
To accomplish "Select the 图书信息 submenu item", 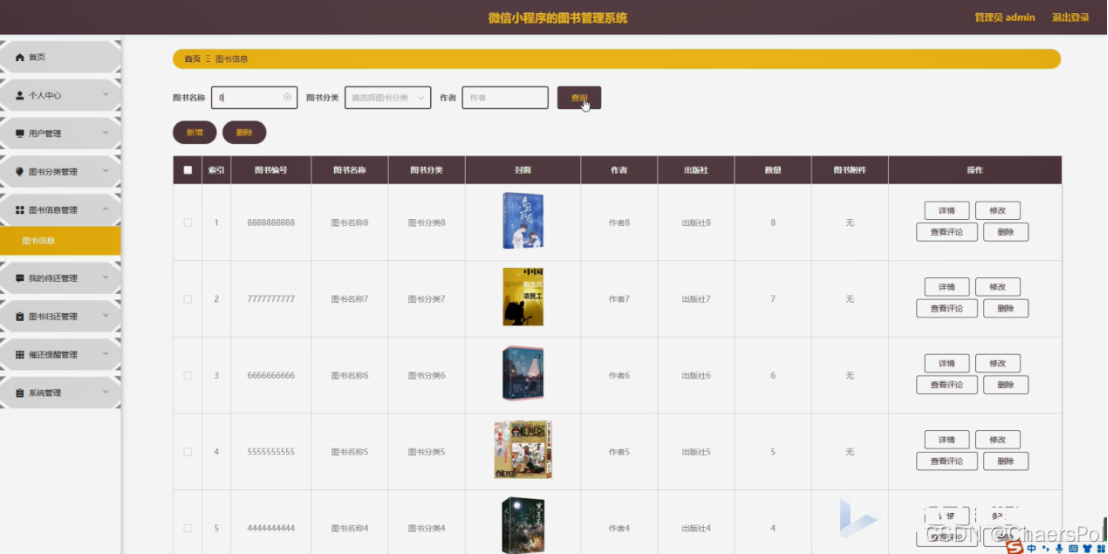I will tap(60, 241).
